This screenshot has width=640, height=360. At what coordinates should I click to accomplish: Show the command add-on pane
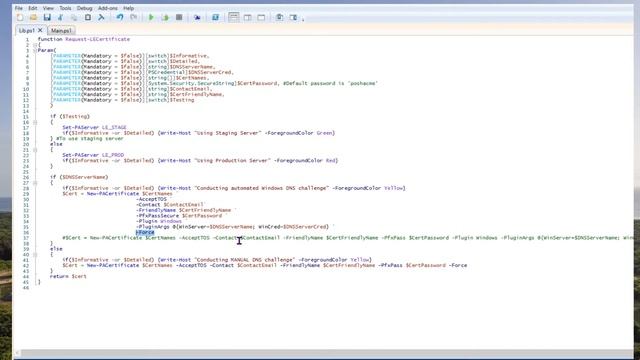tap(293, 18)
